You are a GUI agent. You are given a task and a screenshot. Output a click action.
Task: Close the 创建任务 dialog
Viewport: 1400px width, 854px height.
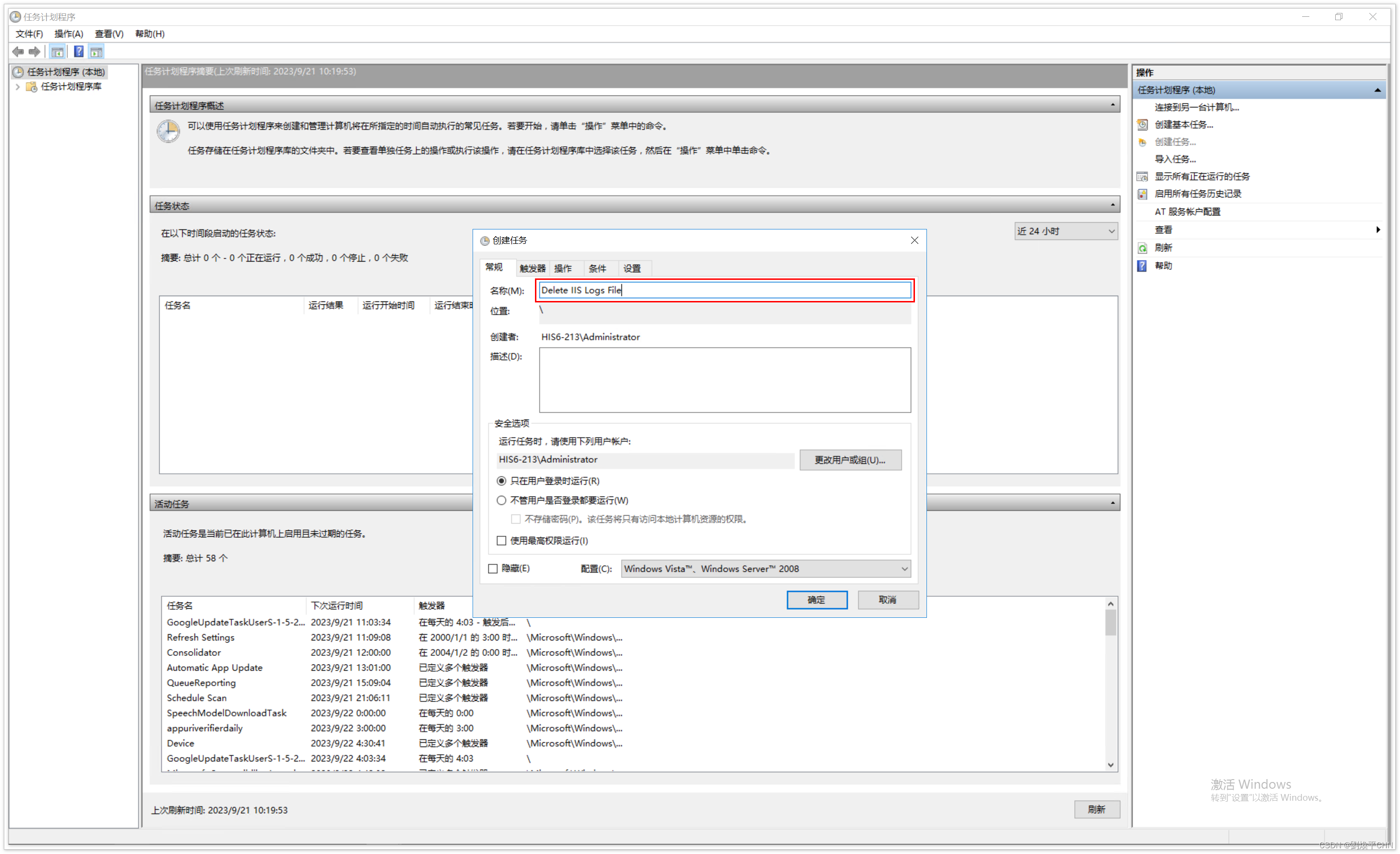click(x=914, y=240)
